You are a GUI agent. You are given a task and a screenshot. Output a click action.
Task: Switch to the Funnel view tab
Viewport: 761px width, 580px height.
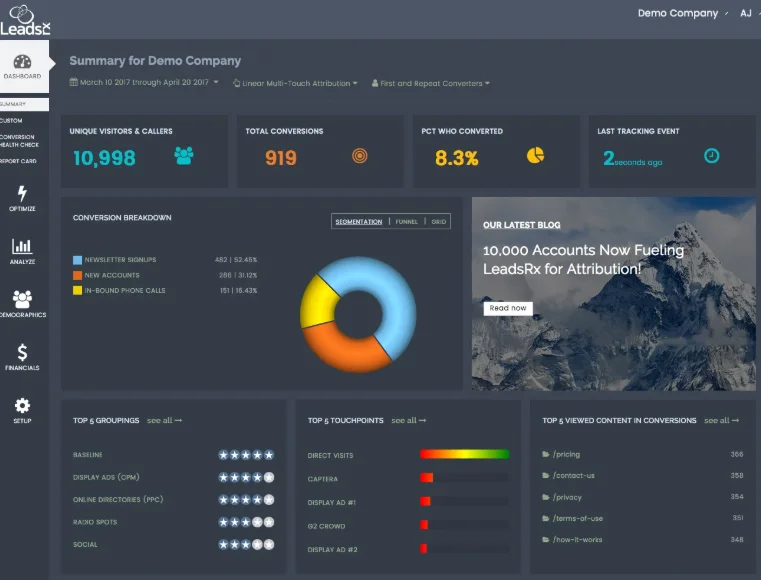point(406,221)
